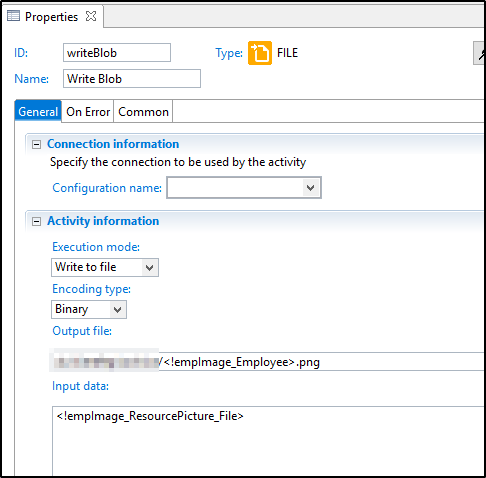Switch to the On Error tab
Image resolution: width=486 pixels, height=478 pixels.
88,112
